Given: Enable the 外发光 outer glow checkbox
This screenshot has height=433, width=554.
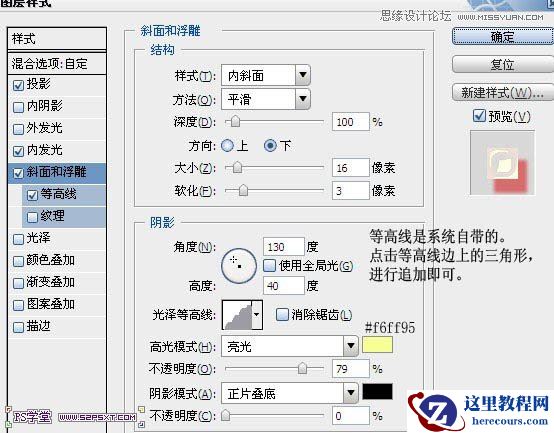Looking at the screenshot, I should point(18,129).
